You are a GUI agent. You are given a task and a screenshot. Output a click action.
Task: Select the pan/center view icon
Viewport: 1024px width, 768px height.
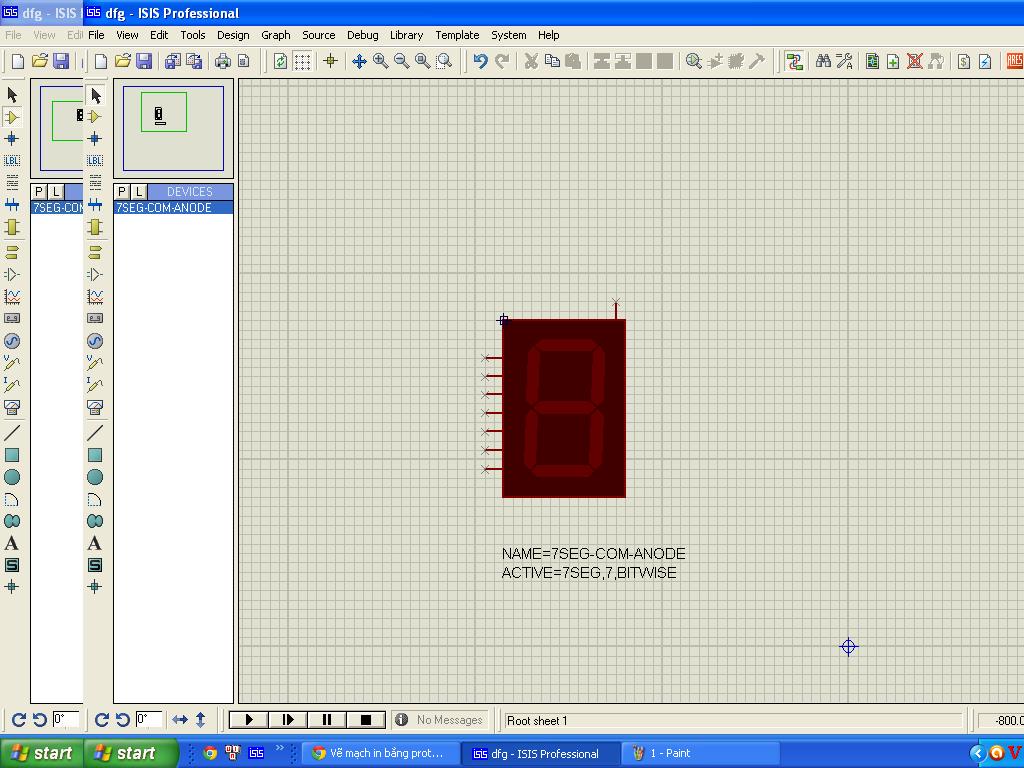(359, 61)
